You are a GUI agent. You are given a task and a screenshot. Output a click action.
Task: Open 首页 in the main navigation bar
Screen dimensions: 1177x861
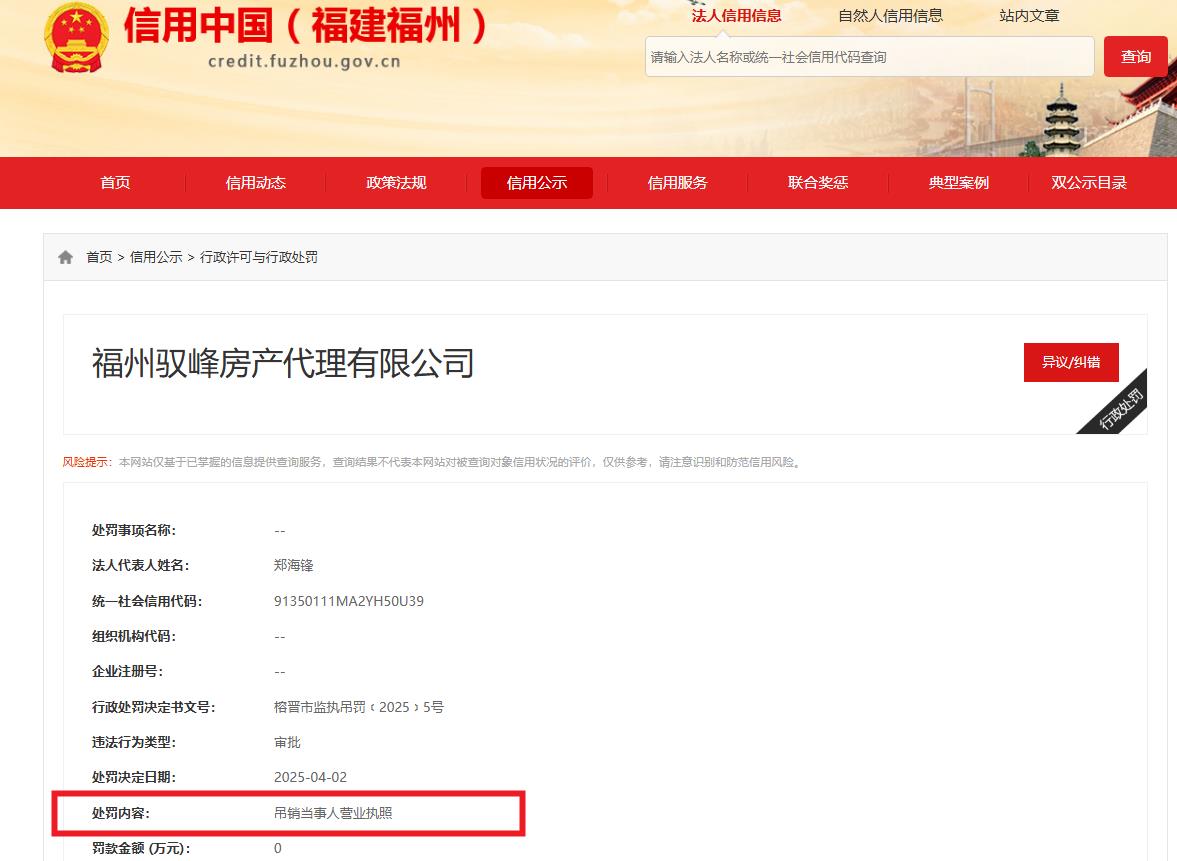[115, 183]
